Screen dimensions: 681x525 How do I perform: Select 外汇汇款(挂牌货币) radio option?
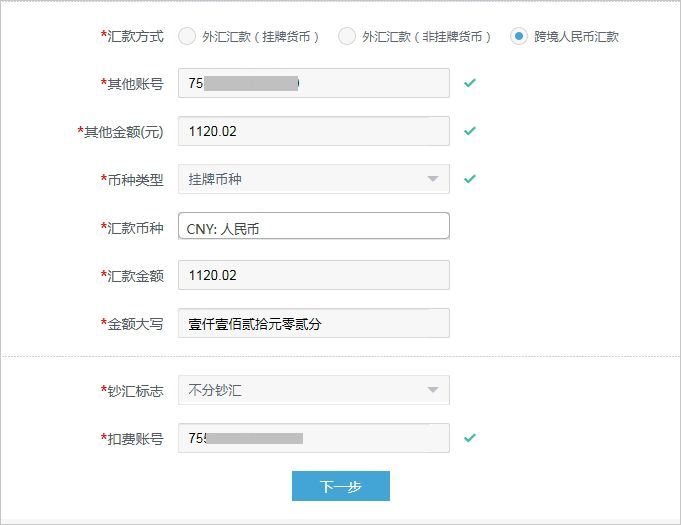187,37
